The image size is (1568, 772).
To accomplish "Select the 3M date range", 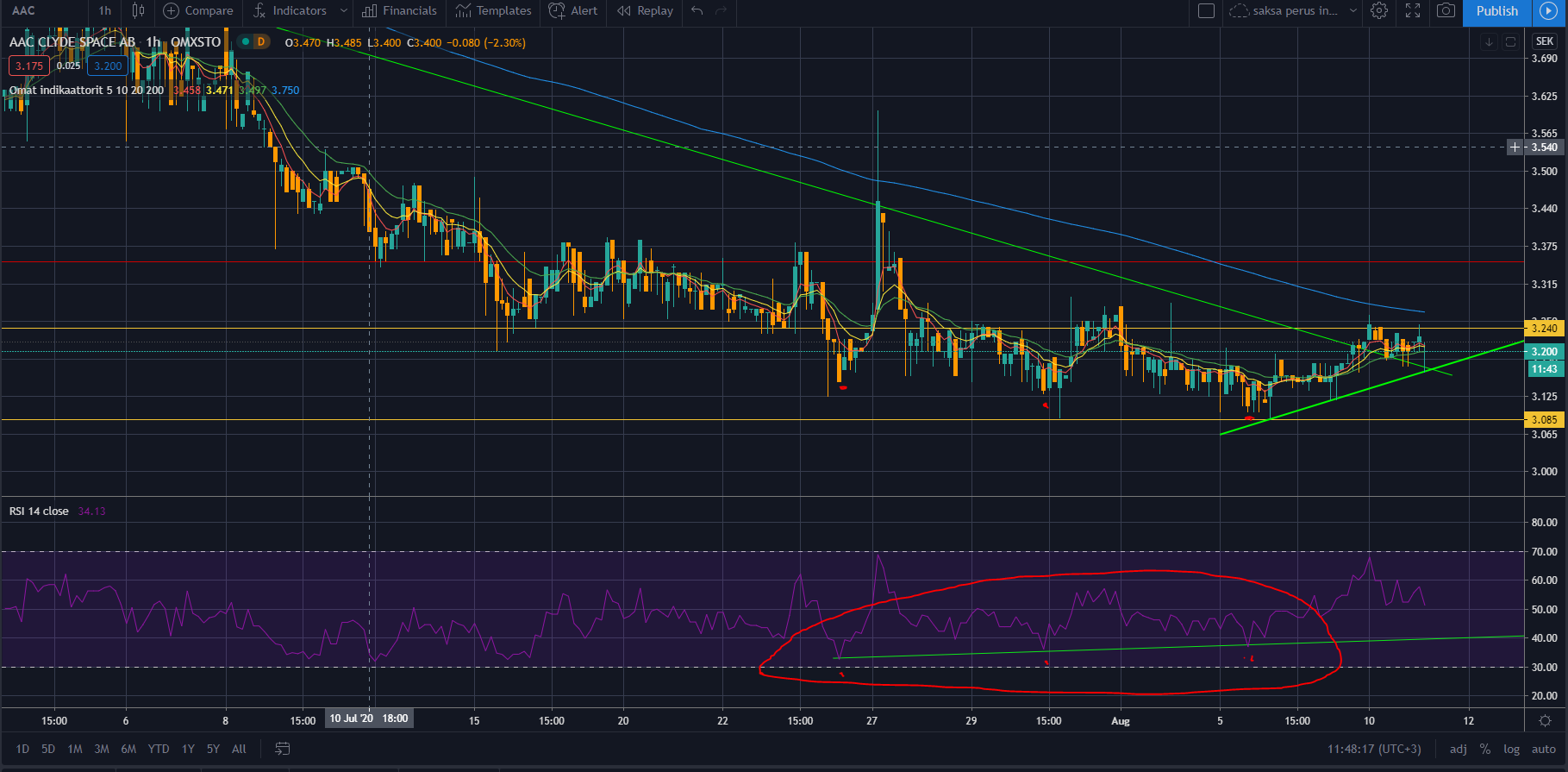I will click(102, 749).
